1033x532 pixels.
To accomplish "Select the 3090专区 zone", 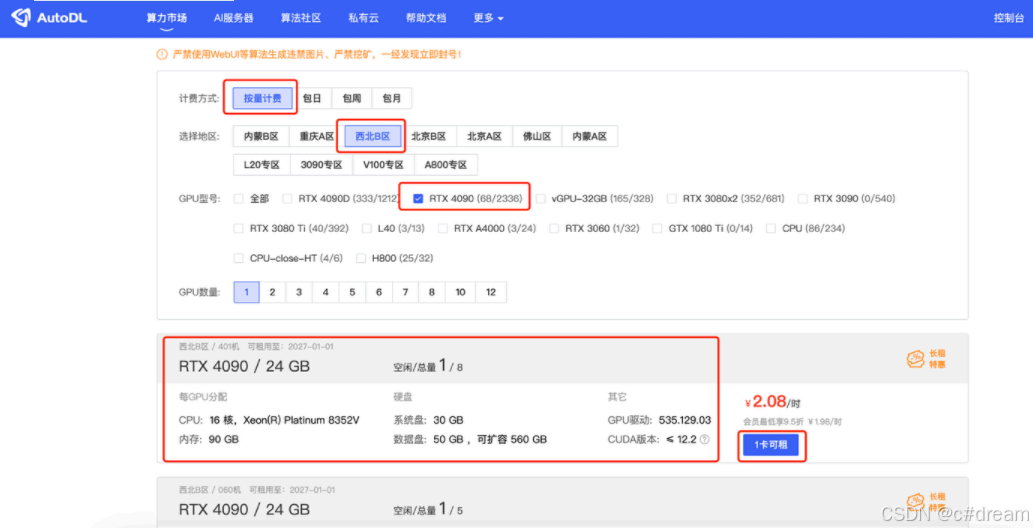I will pyautogui.click(x=321, y=165).
